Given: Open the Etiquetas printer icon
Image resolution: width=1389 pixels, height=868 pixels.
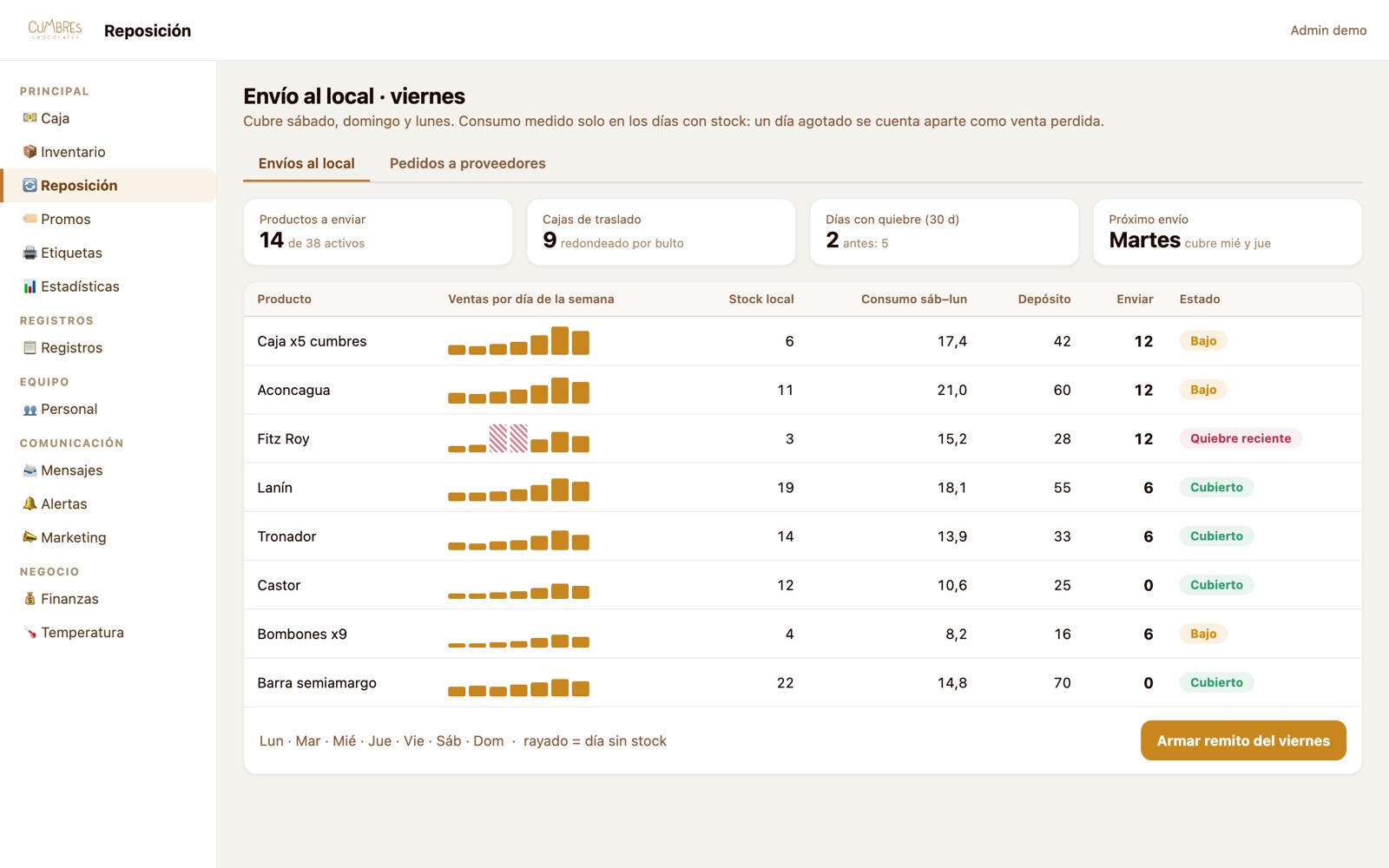Looking at the screenshot, I should coord(30,253).
